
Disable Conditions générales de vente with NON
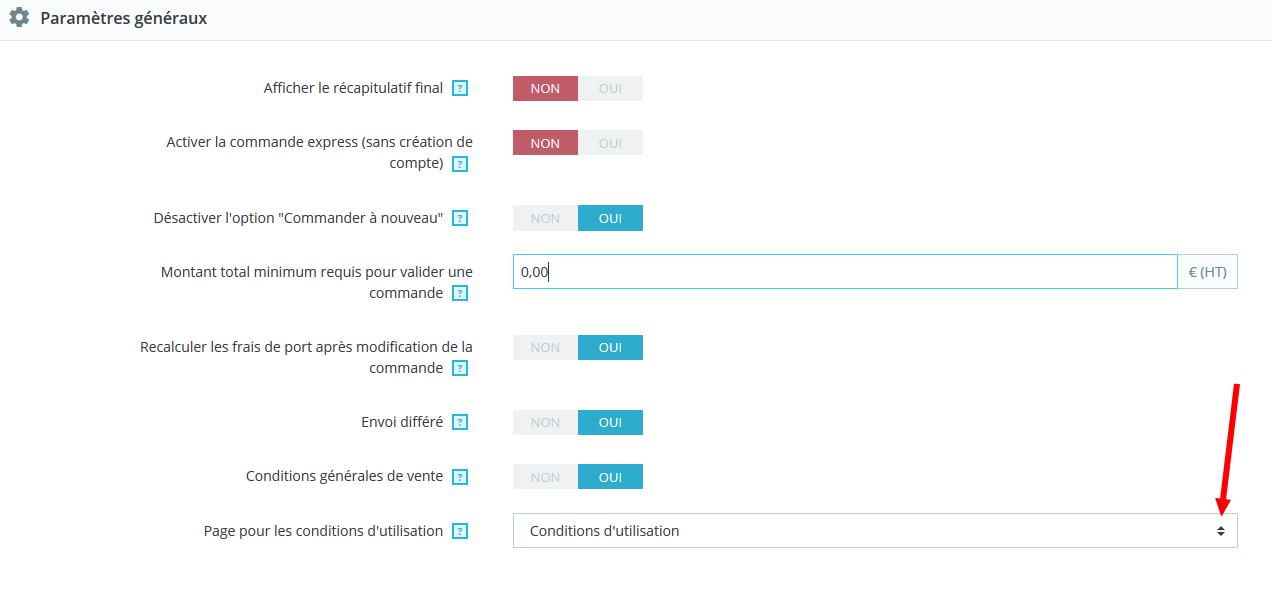pos(545,477)
